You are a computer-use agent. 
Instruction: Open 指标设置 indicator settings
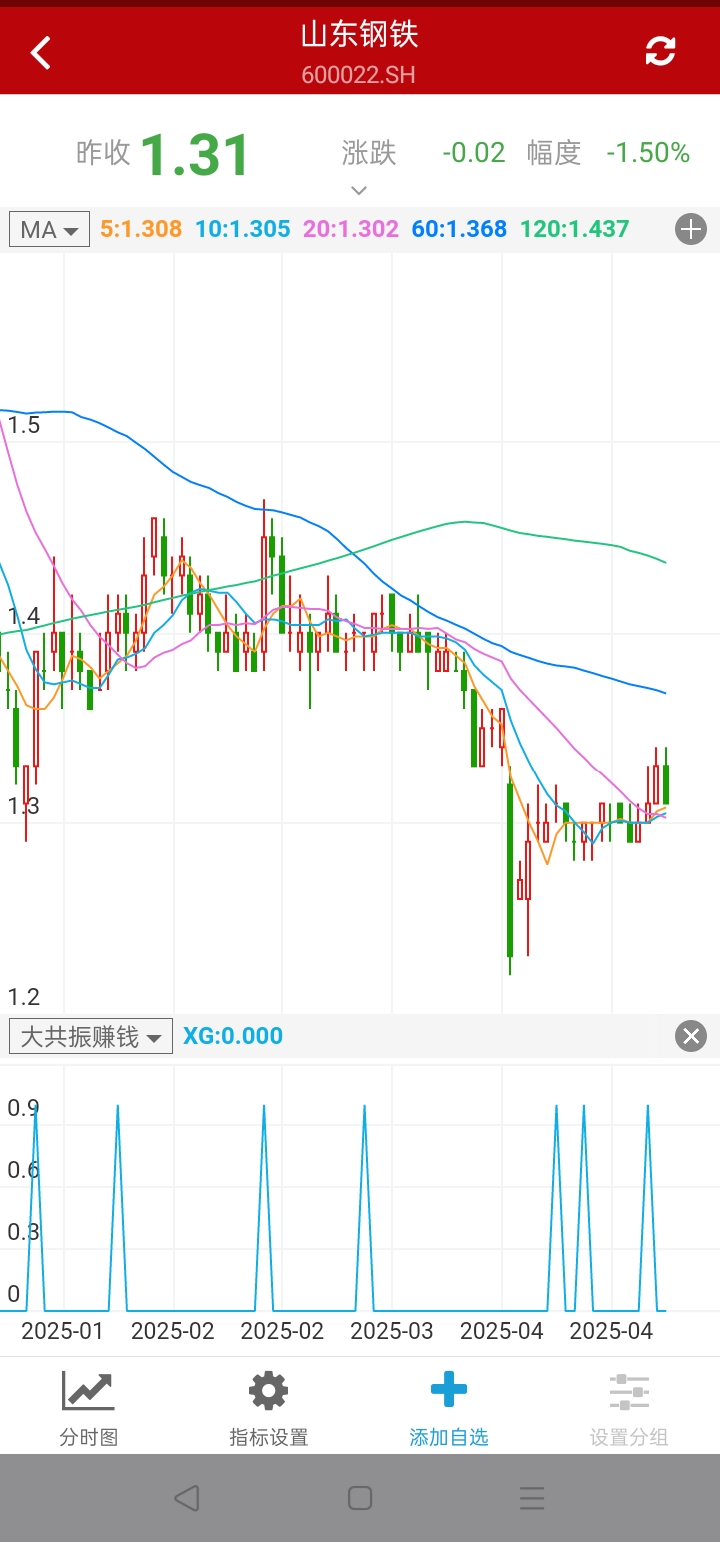(x=269, y=1409)
